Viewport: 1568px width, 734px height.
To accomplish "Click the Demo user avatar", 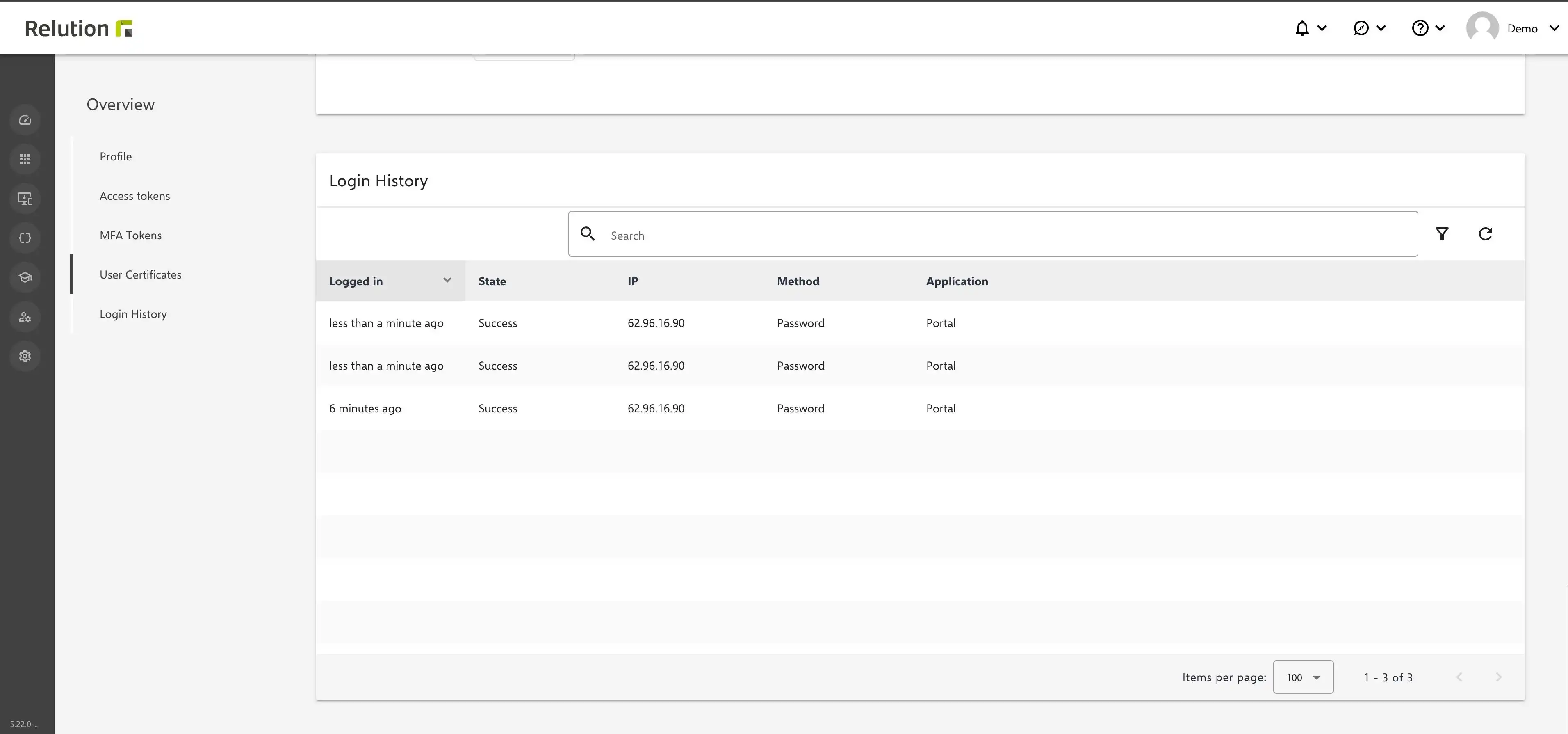I will click(1482, 28).
